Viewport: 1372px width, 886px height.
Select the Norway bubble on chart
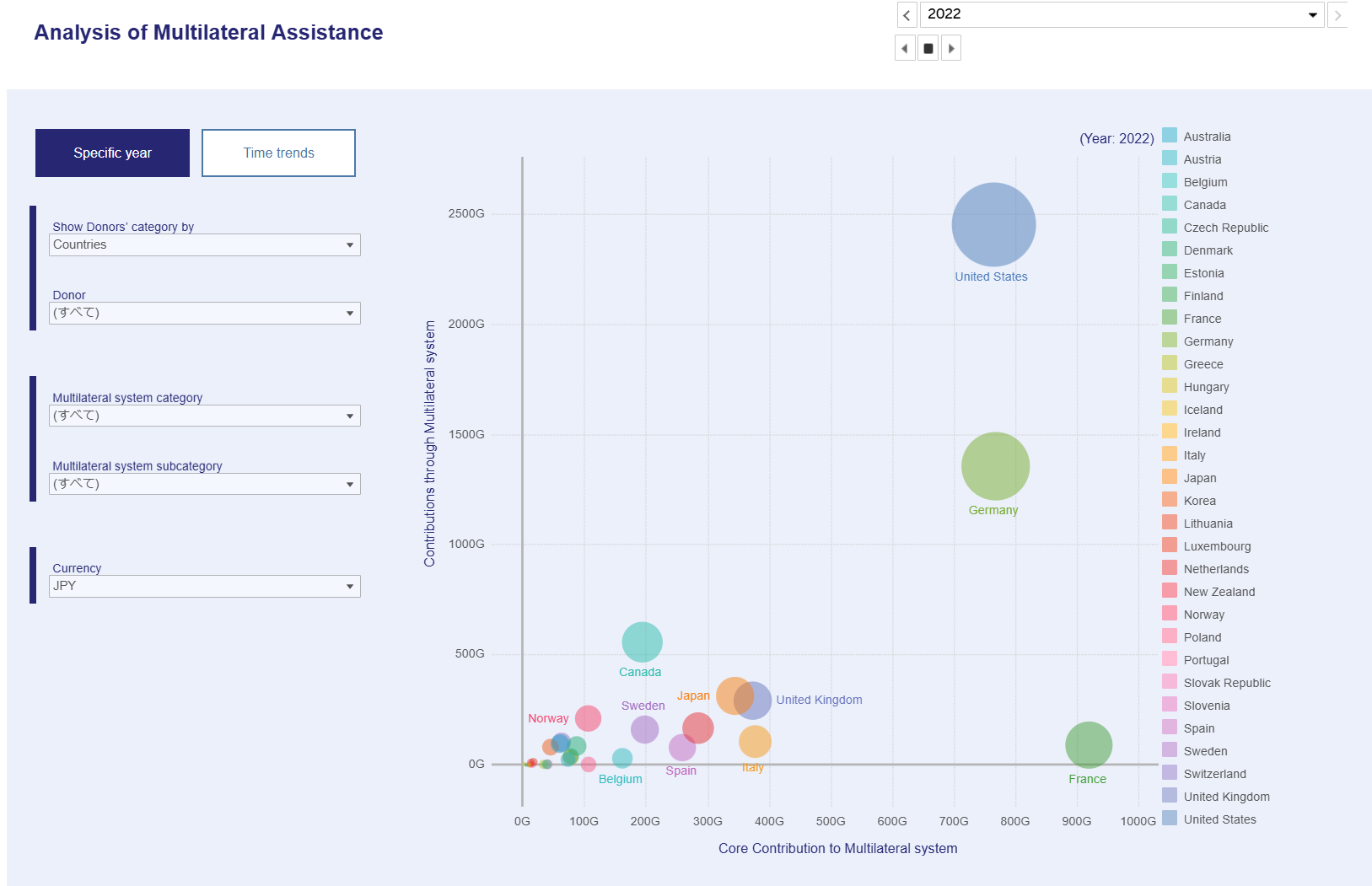point(588,718)
